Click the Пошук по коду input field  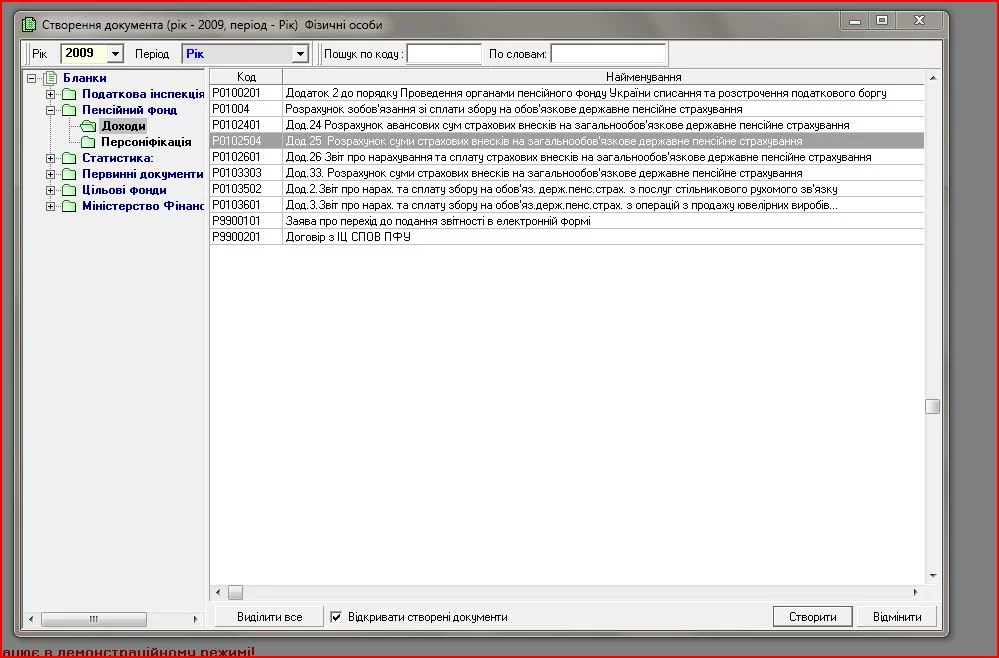444,54
